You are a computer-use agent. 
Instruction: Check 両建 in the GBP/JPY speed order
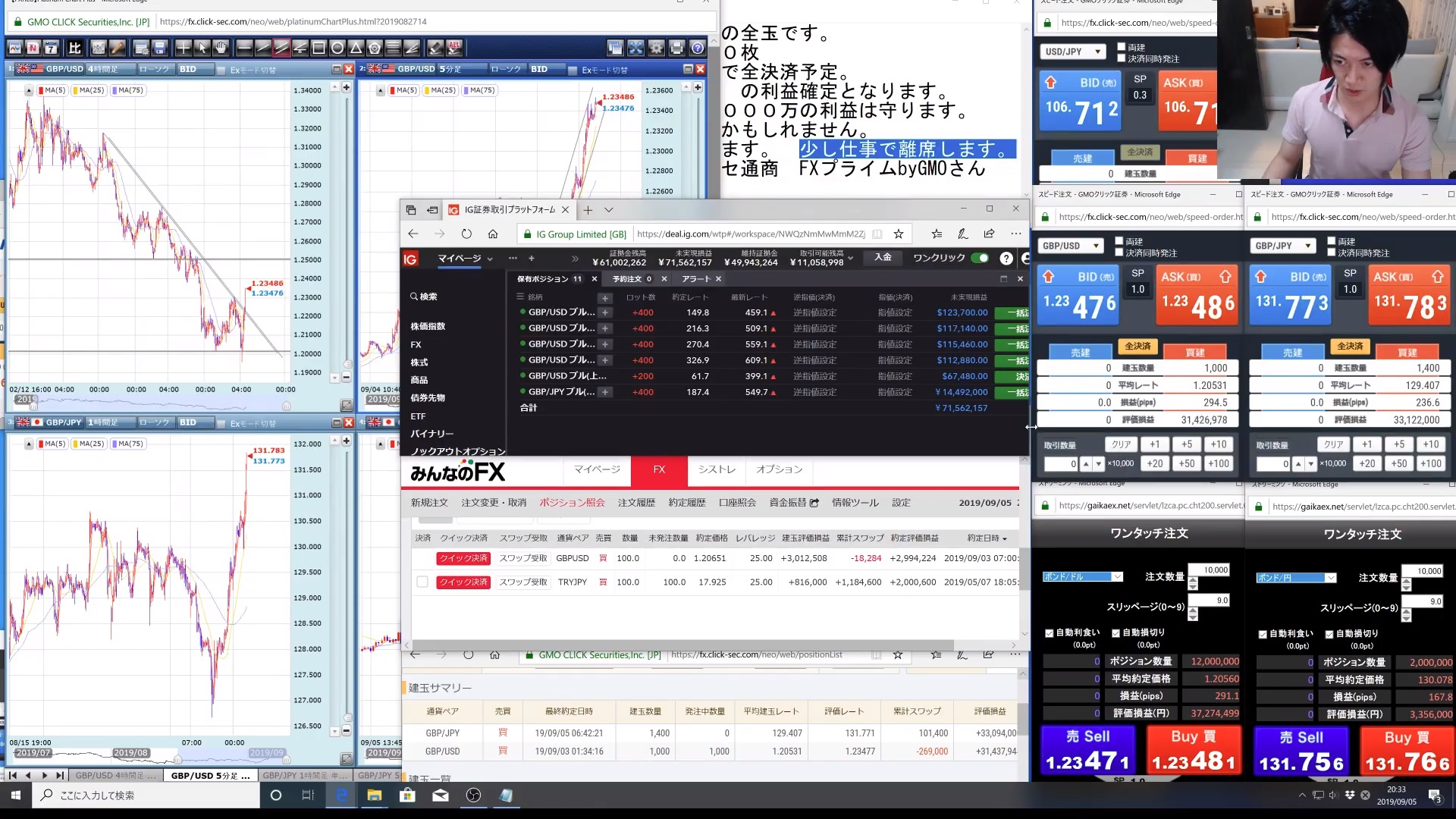(1331, 241)
